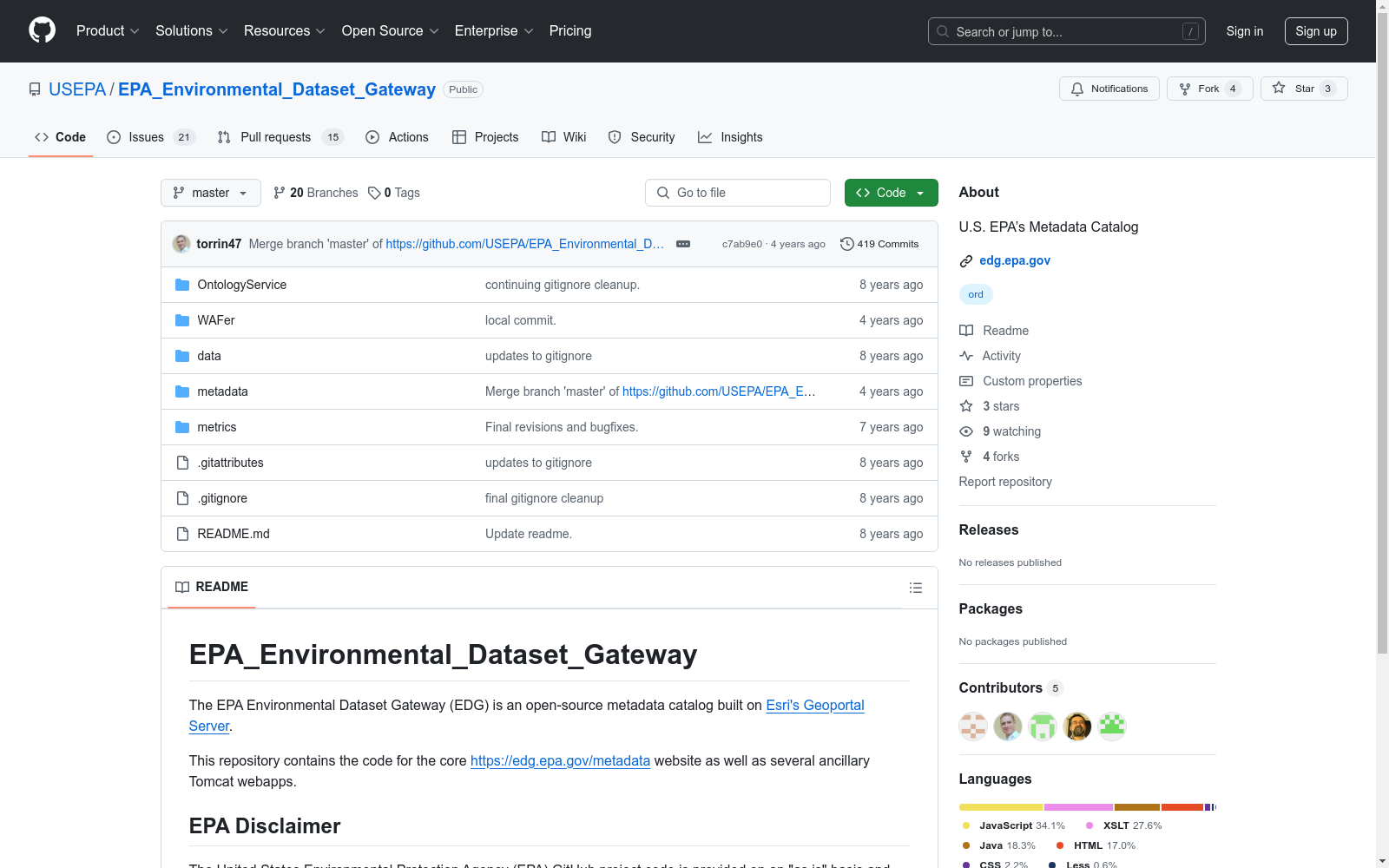1389x868 pixels.
Task: Click the brown Java language bar segment
Action: click(1137, 807)
